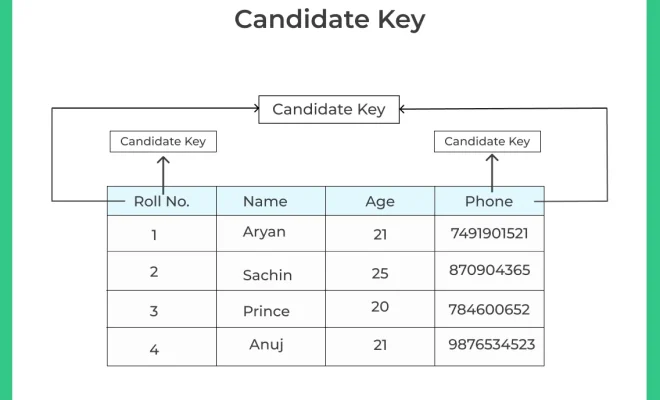Screen dimensions: 660x400
Task: Click the up arrow above Phone column
Action: (x=492, y=171)
